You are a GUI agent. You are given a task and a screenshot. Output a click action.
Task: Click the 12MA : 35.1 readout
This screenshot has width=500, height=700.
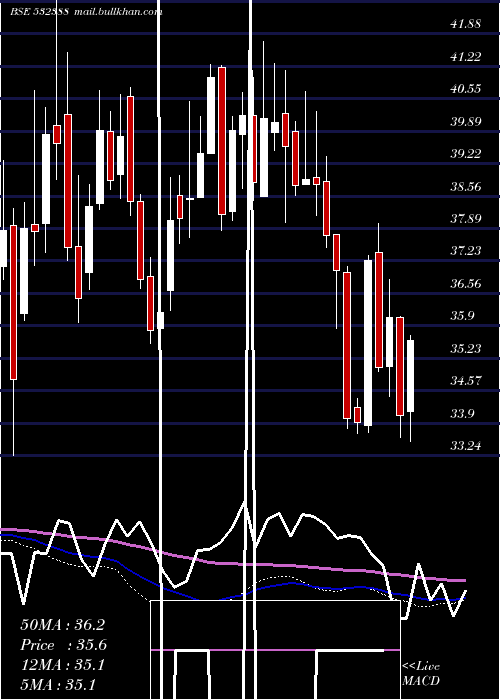tap(62, 665)
